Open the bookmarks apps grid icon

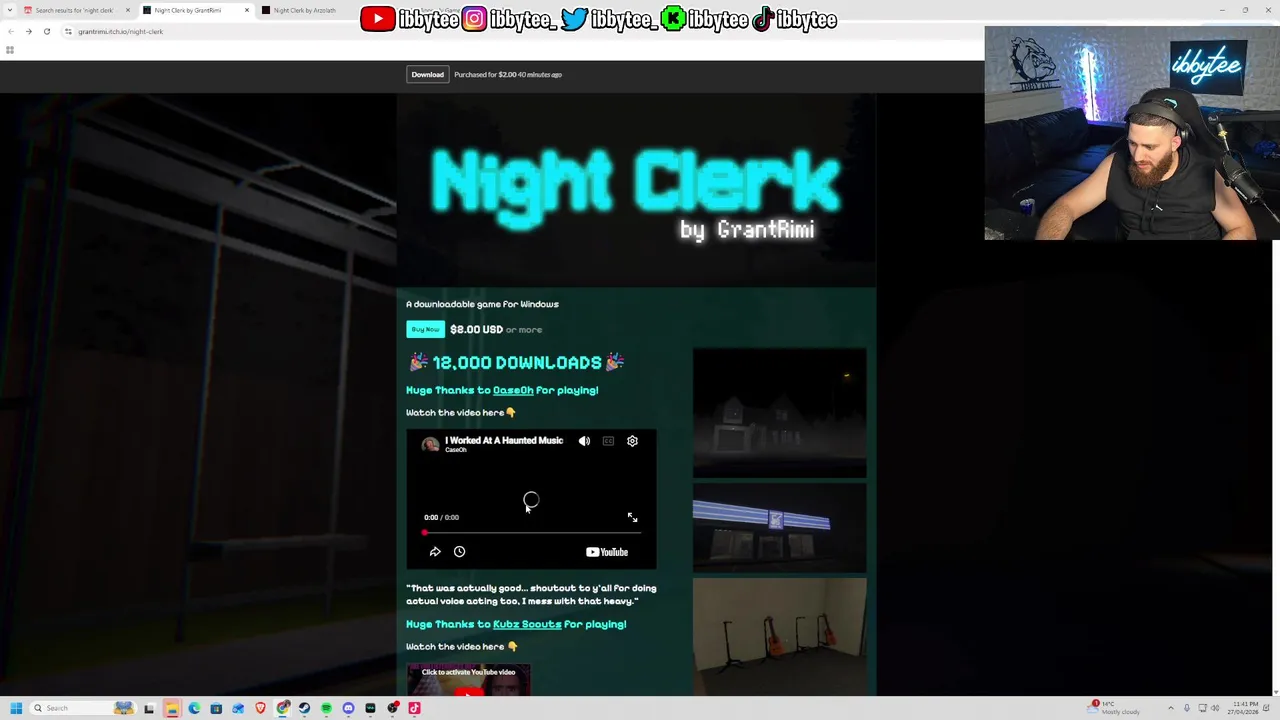point(9,50)
